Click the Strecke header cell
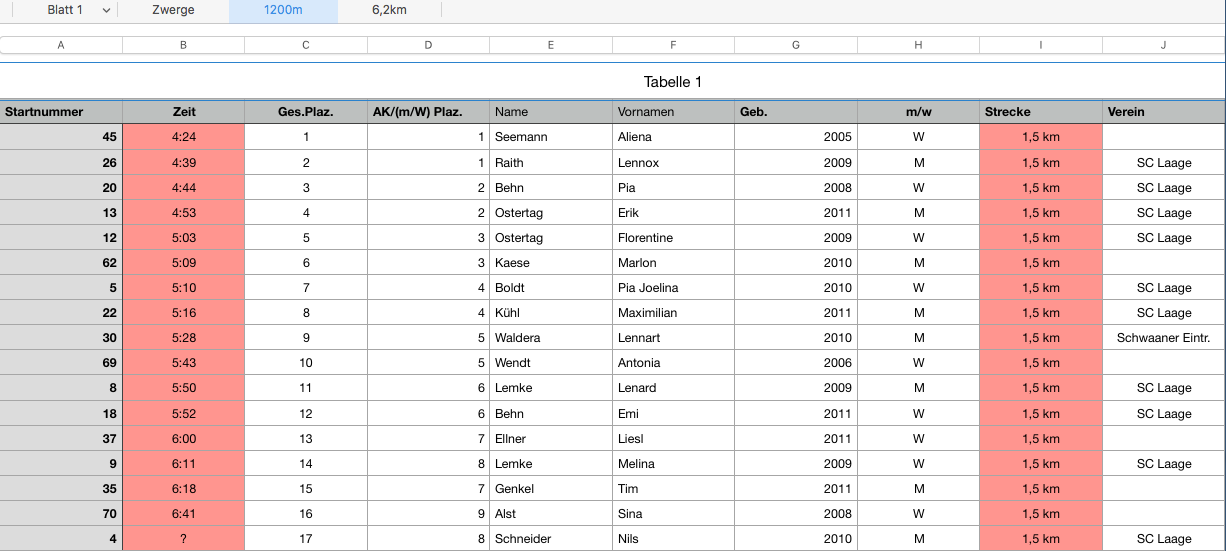The image size is (1226, 551). tap(1041, 112)
